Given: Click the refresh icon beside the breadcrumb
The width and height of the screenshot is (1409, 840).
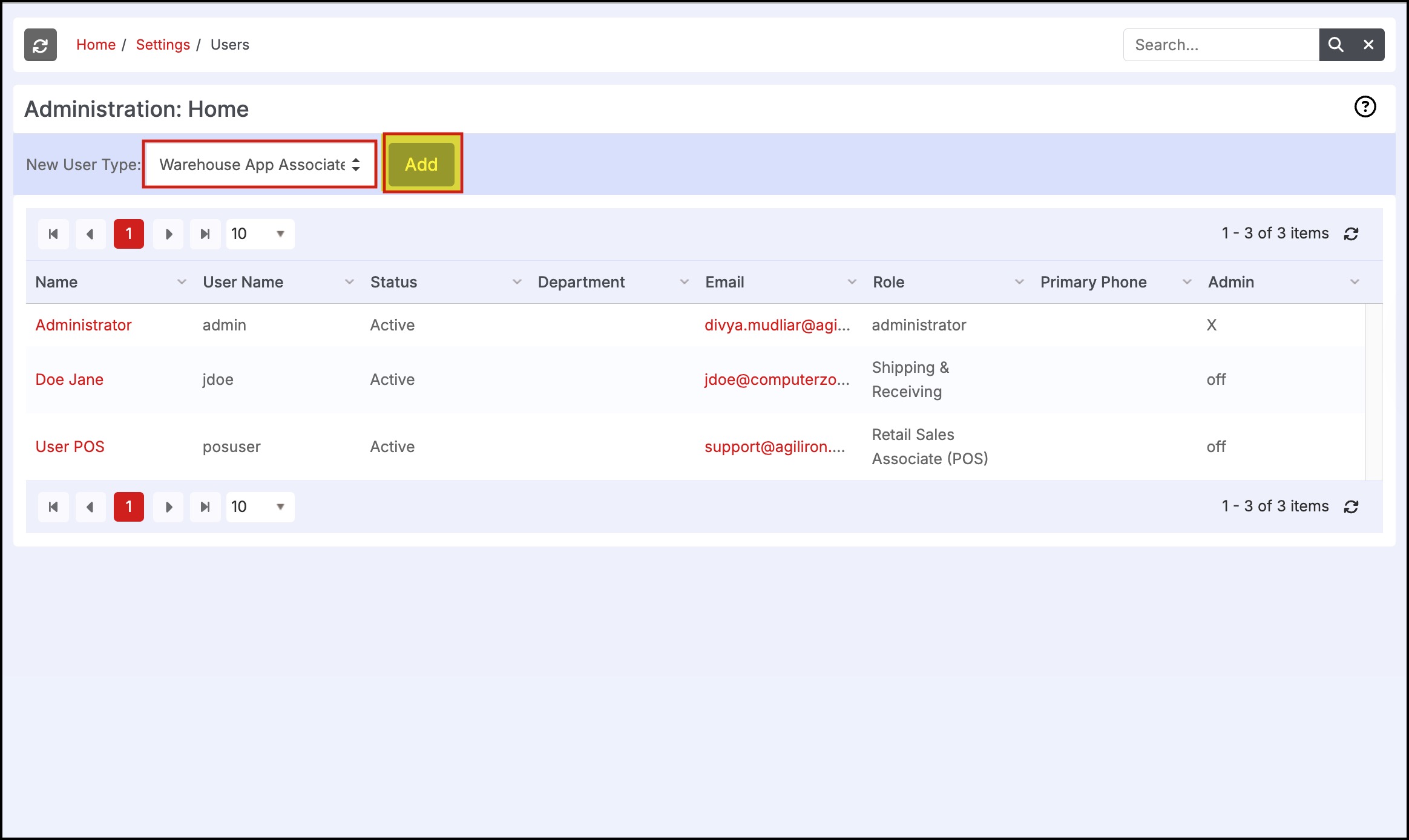Looking at the screenshot, I should [41, 45].
